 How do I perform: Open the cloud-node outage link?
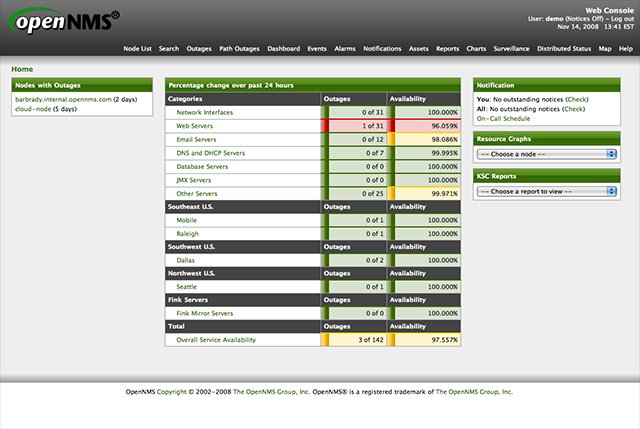coord(33,109)
